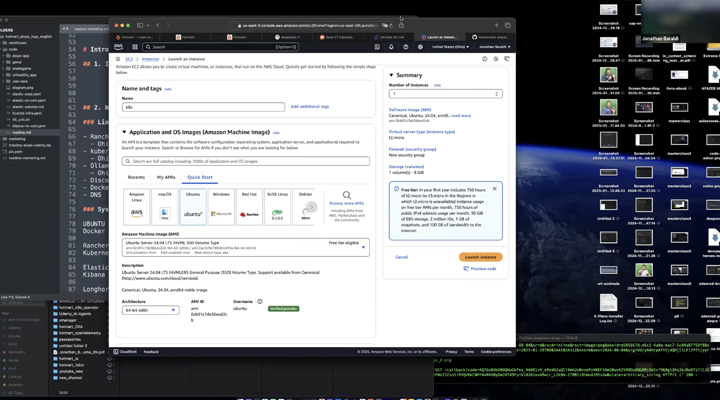Click the Preview code link
Image resolution: width=720 pixels, height=400 pixels.
click(480, 269)
